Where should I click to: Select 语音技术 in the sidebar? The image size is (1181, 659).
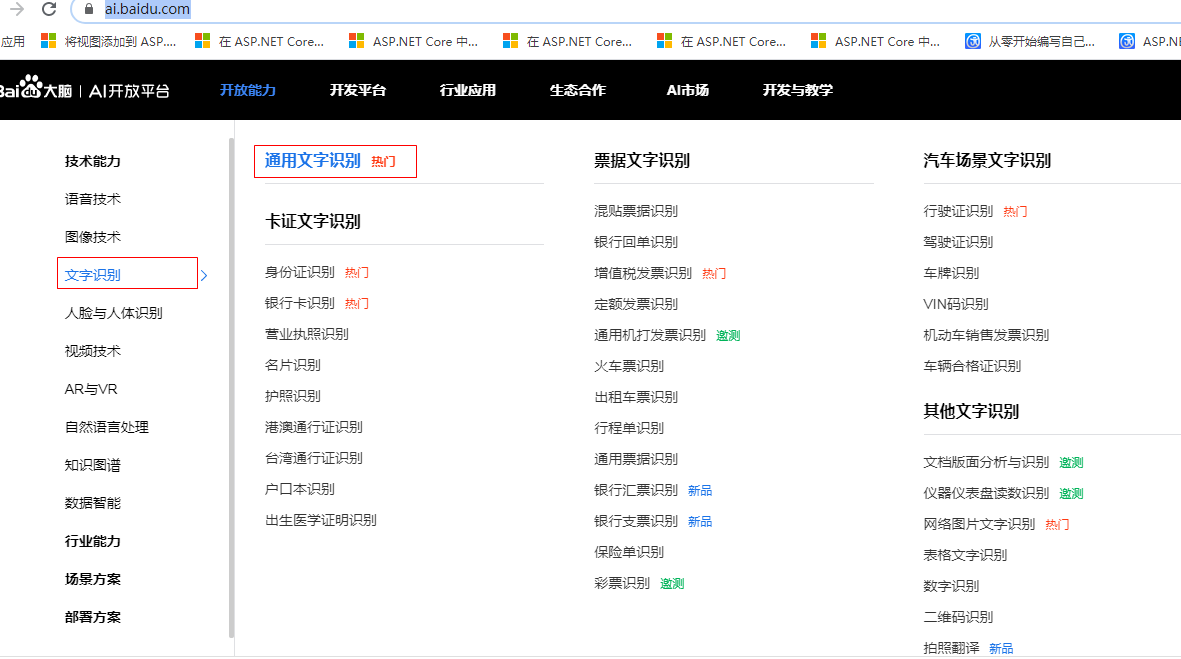tap(93, 199)
